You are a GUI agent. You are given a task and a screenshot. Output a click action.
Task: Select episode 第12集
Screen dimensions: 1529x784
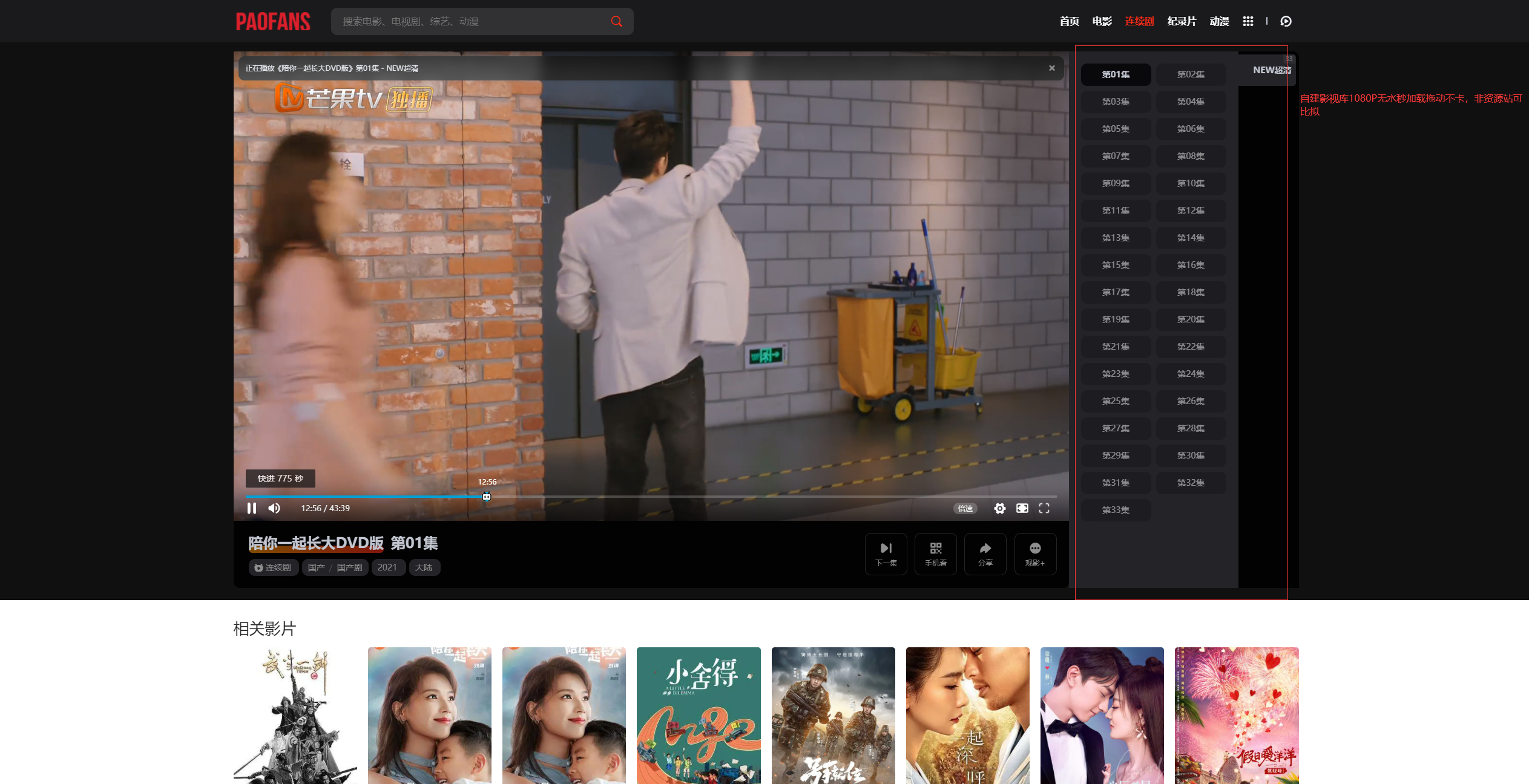click(1191, 211)
